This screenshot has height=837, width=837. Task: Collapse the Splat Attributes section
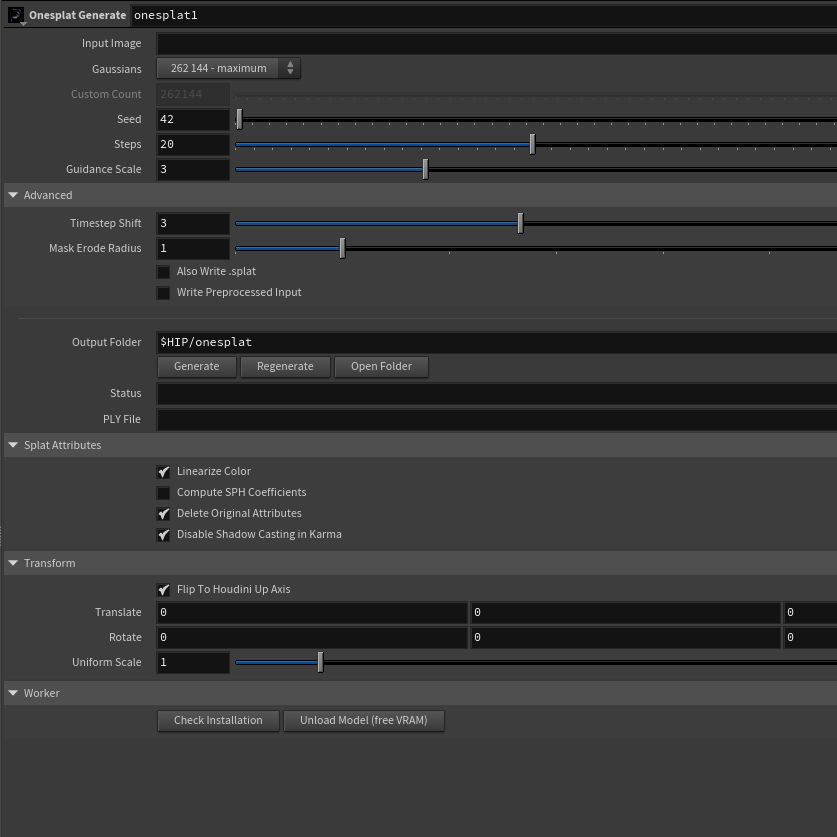13,445
